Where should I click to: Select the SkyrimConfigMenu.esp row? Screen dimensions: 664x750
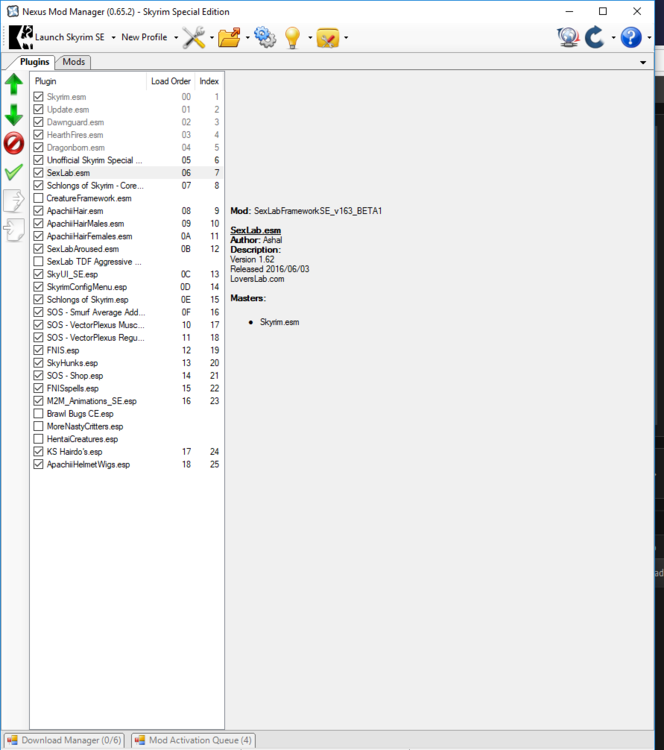click(127, 287)
